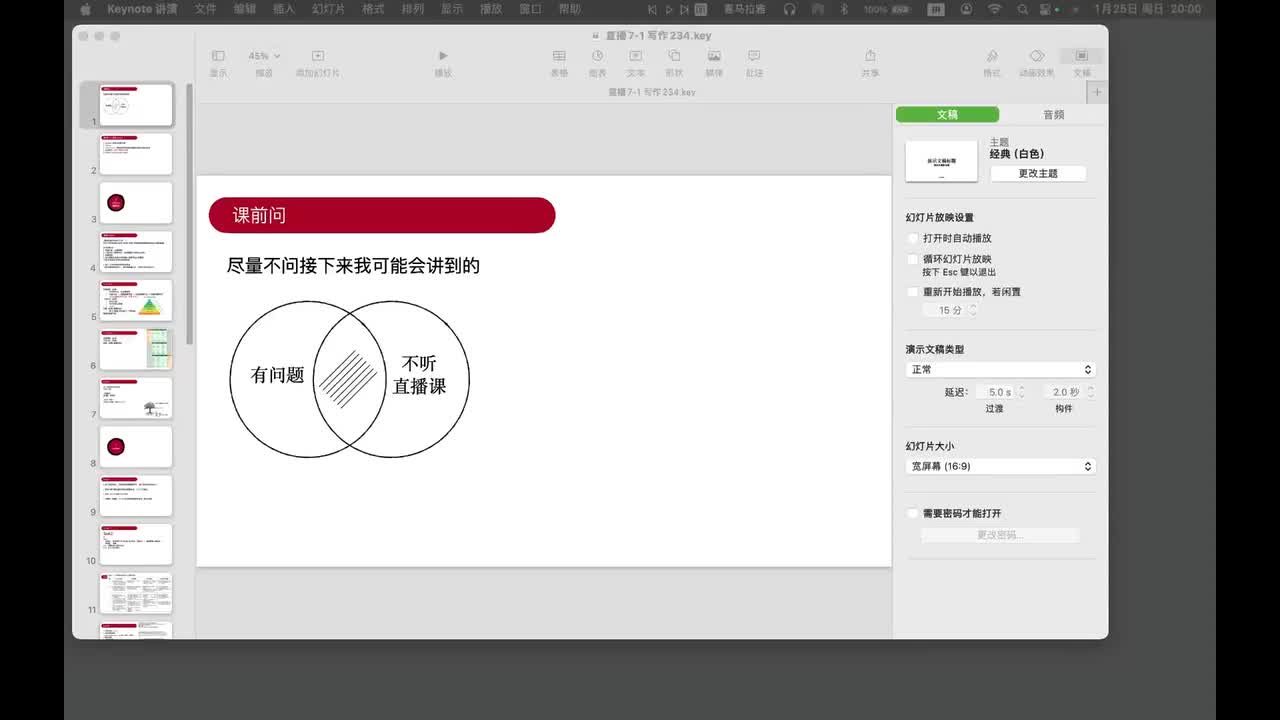Click the 更改密码 button

click(x=1000, y=535)
